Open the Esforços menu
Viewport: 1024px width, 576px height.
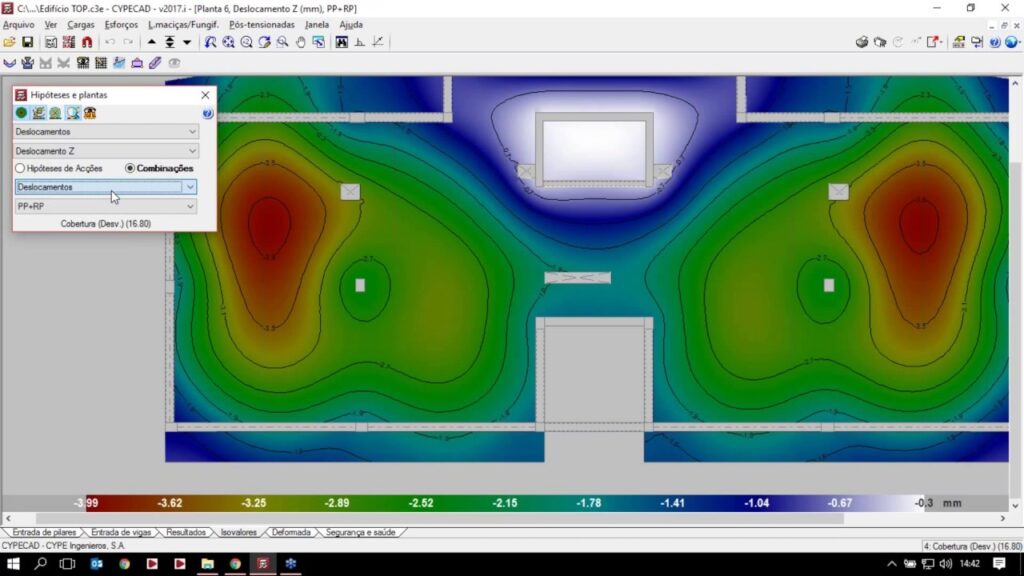tap(121, 24)
